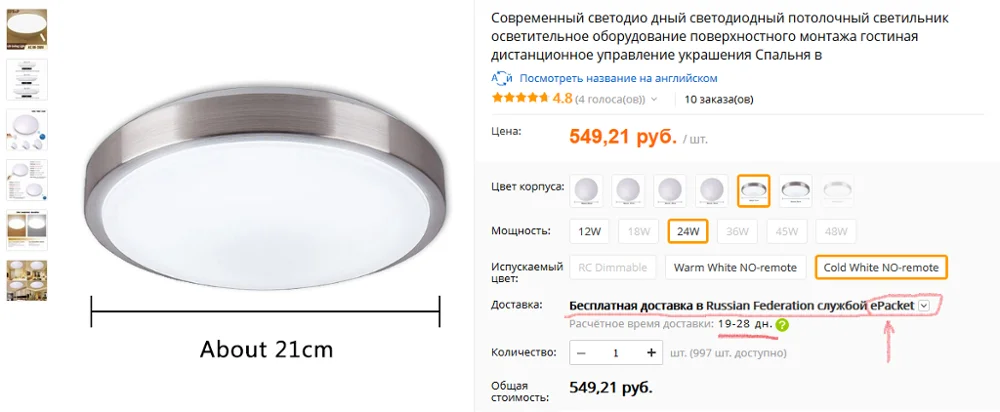Screen dimensions: 1000x412
Task: Open 'Посмотреть название на английском' link
Action: coord(618,78)
